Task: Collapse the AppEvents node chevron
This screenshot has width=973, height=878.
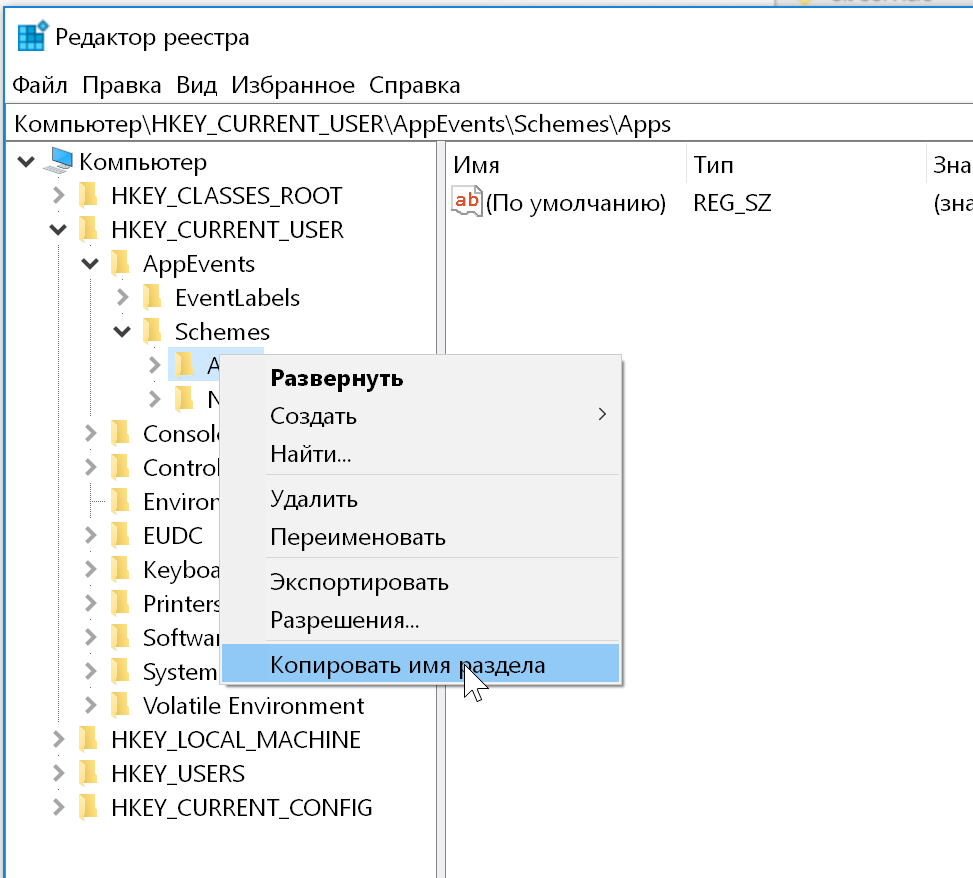Action: [x=90, y=264]
